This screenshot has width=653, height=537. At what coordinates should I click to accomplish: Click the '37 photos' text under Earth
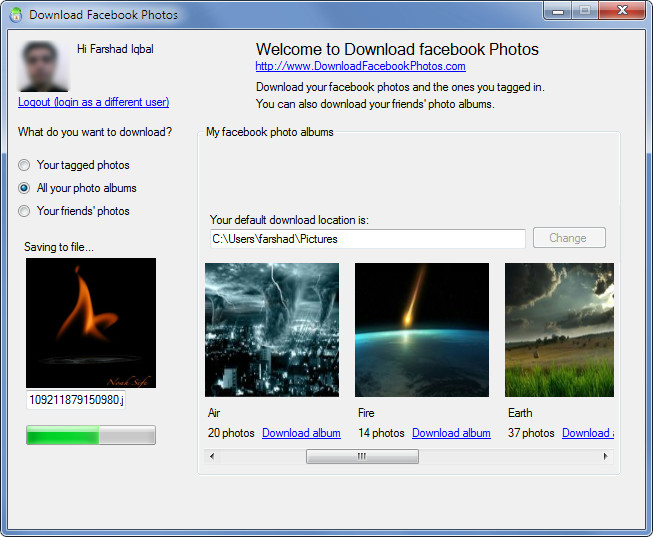pyautogui.click(x=531, y=433)
